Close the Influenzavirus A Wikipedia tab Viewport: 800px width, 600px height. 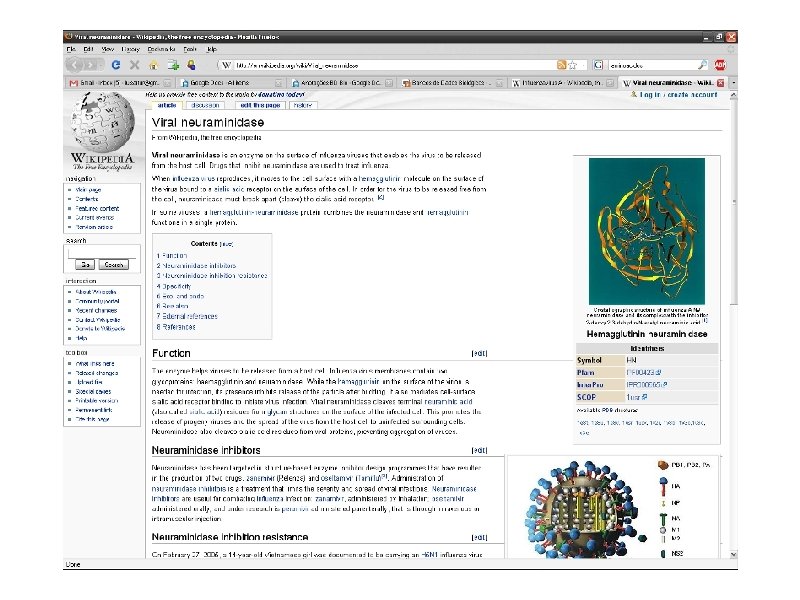click(x=610, y=83)
